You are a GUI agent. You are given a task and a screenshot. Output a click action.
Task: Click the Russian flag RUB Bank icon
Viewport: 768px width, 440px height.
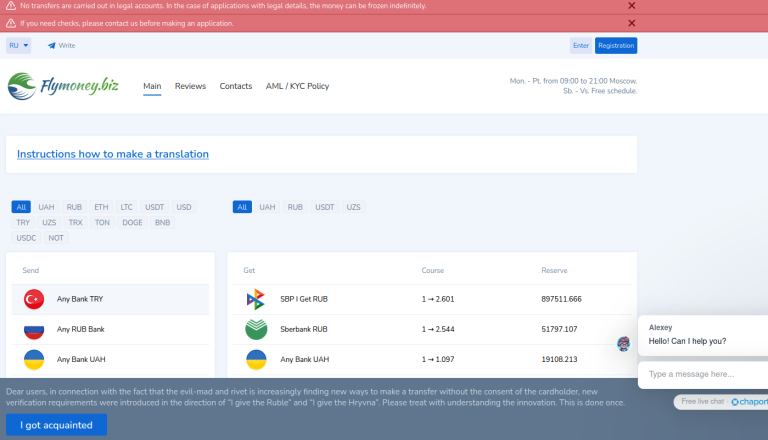pos(34,329)
